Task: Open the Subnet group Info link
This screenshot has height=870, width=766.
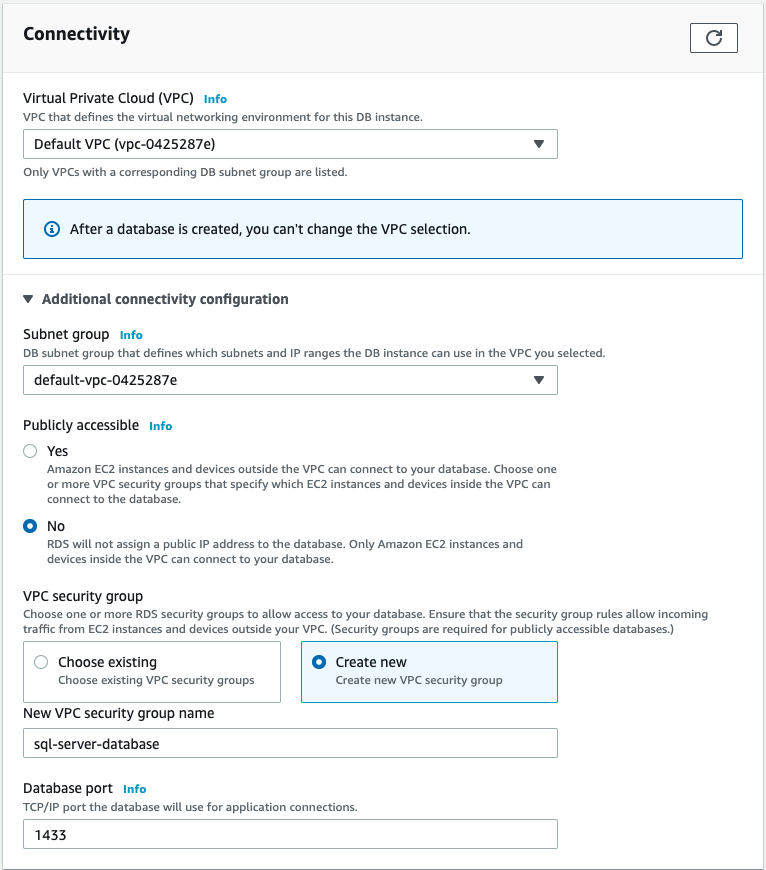Action: pos(131,335)
